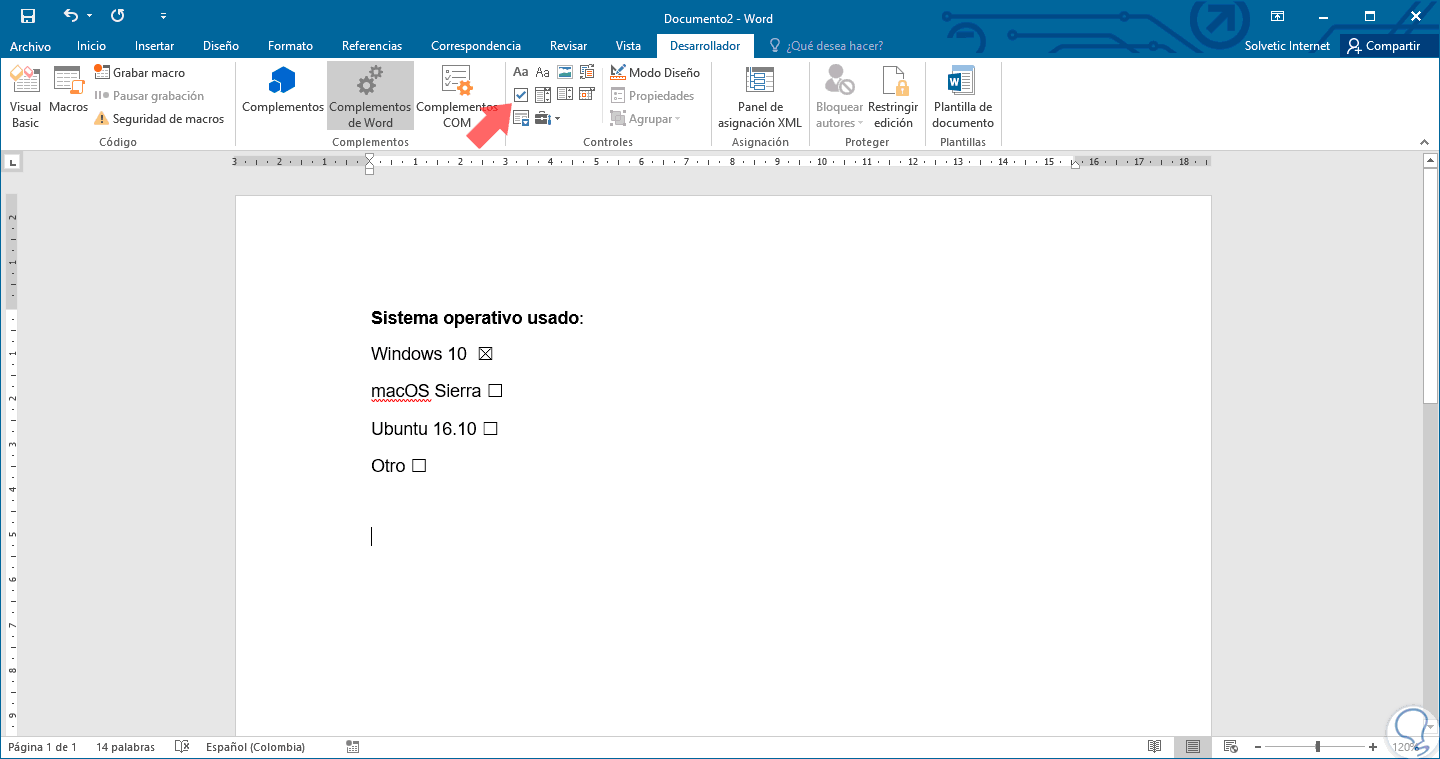Insert a plain text content control
This screenshot has width=1440, height=759.
(x=543, y=72)
